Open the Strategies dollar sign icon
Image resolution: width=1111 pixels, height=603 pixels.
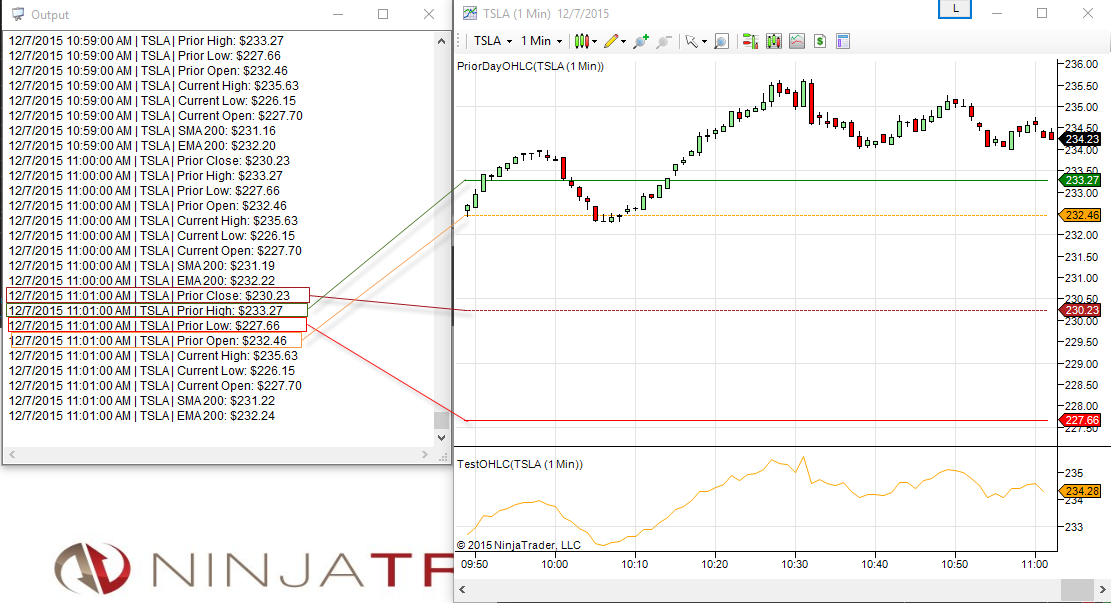click(820, 41)
